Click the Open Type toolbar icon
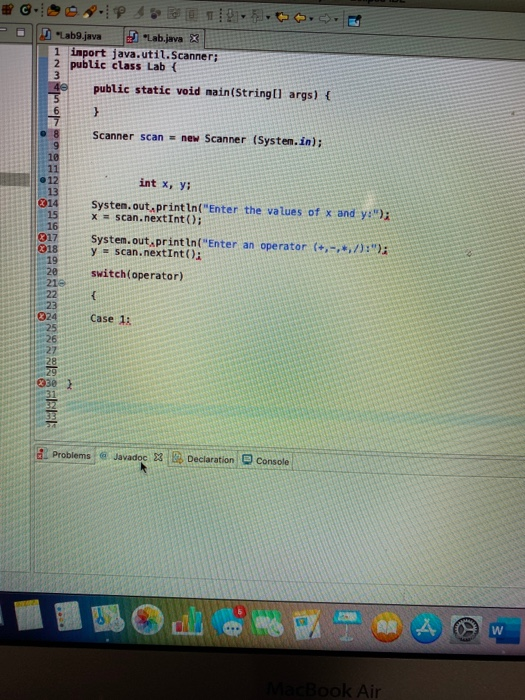 click(x=53, y=10)
